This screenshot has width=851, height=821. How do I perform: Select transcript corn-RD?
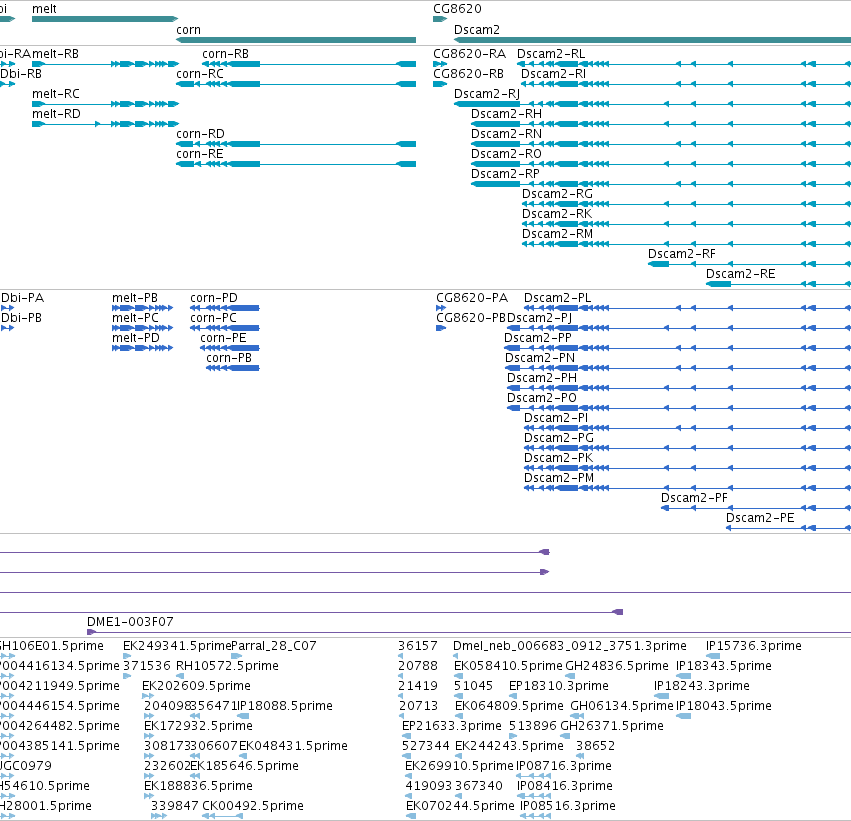click(x=296, y=144)
